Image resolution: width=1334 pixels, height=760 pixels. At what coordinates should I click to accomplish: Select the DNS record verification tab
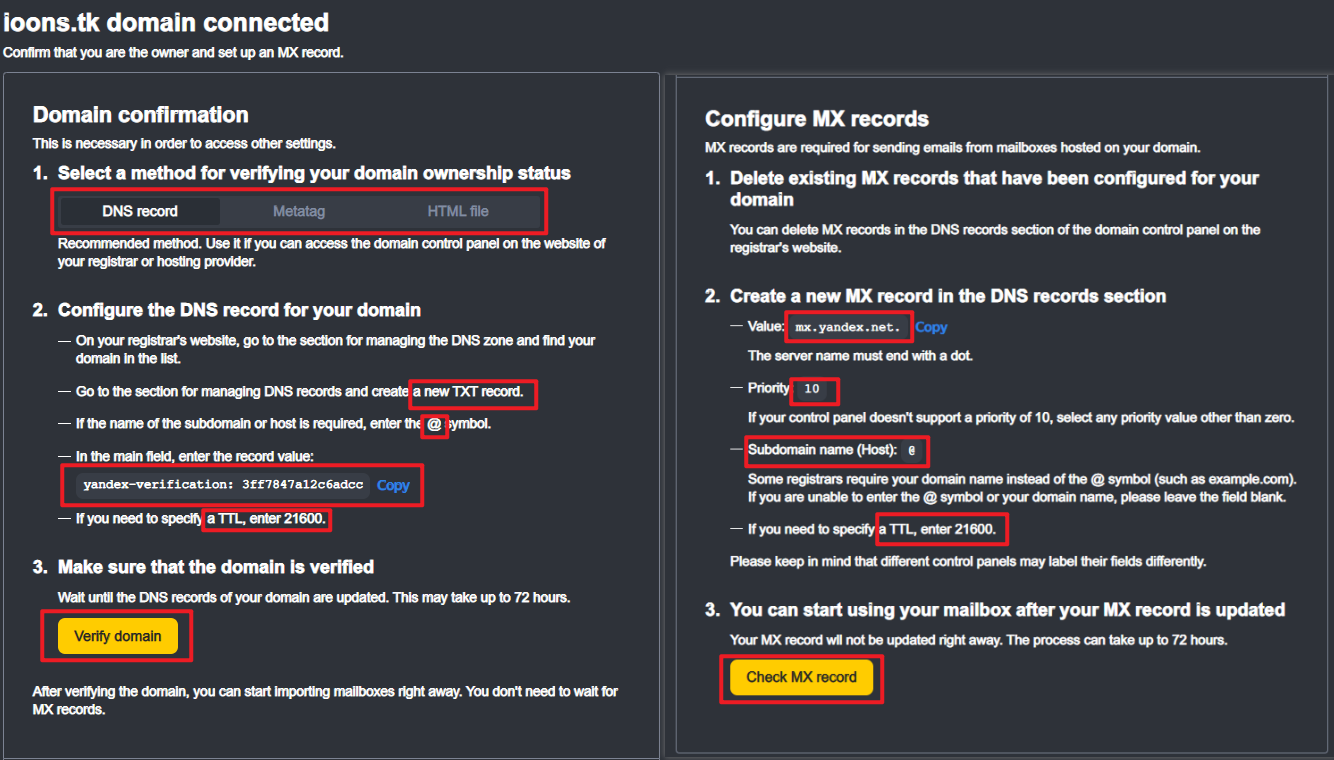[x=140, y=211]
